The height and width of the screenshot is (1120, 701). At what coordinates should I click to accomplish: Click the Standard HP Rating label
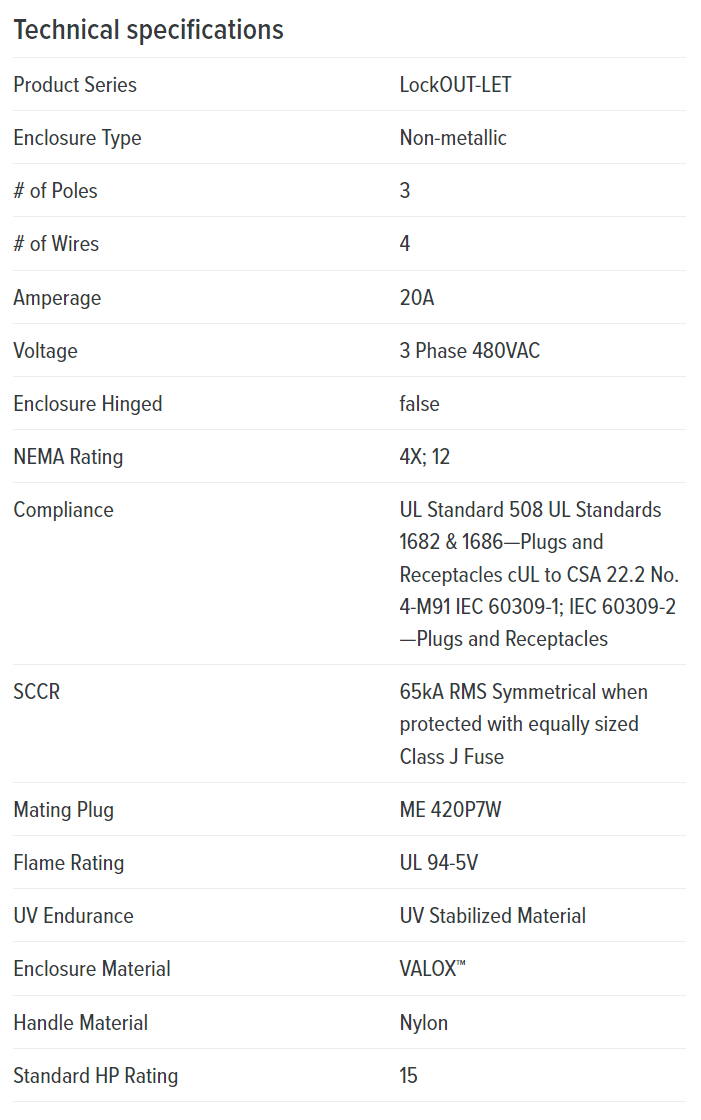coord(96,1076)
